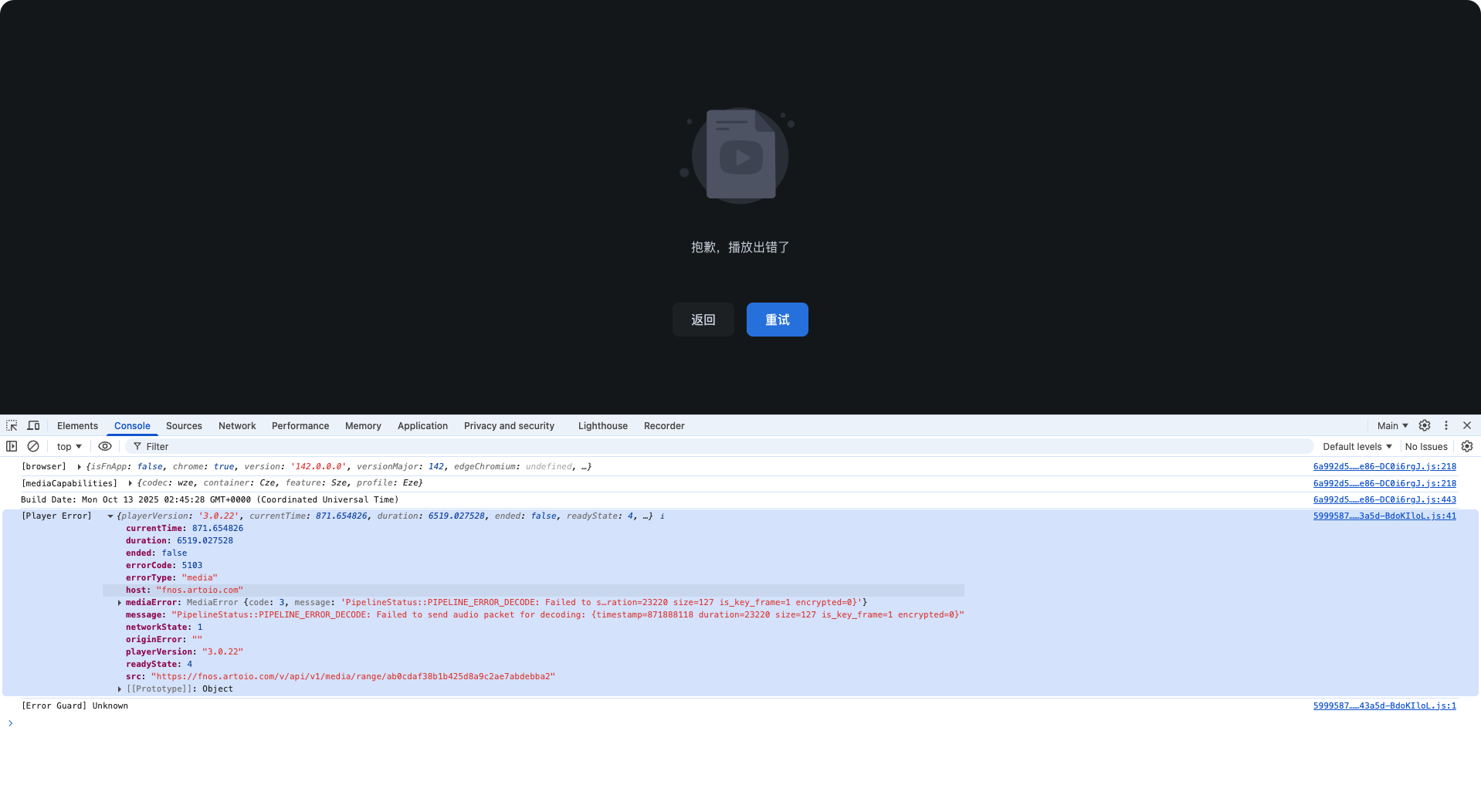The height and width of the screenshot is (812, 1481).
Task: Click the duration 6519.027528 property row
Action: coord(179,541)
